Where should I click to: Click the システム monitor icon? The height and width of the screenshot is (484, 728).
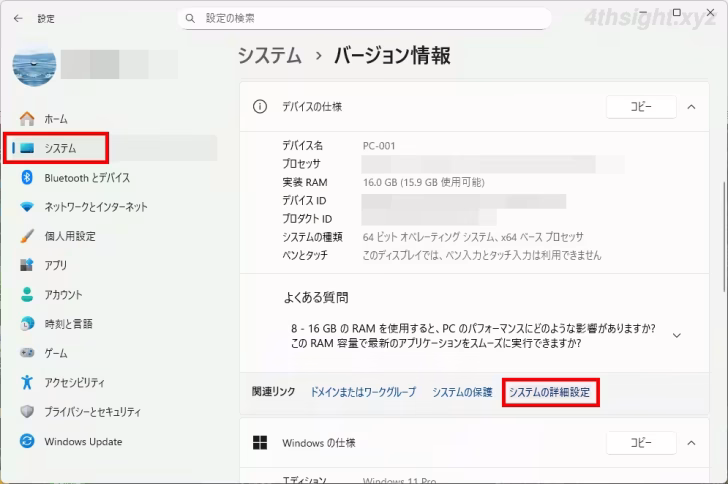tap(27, 148)
